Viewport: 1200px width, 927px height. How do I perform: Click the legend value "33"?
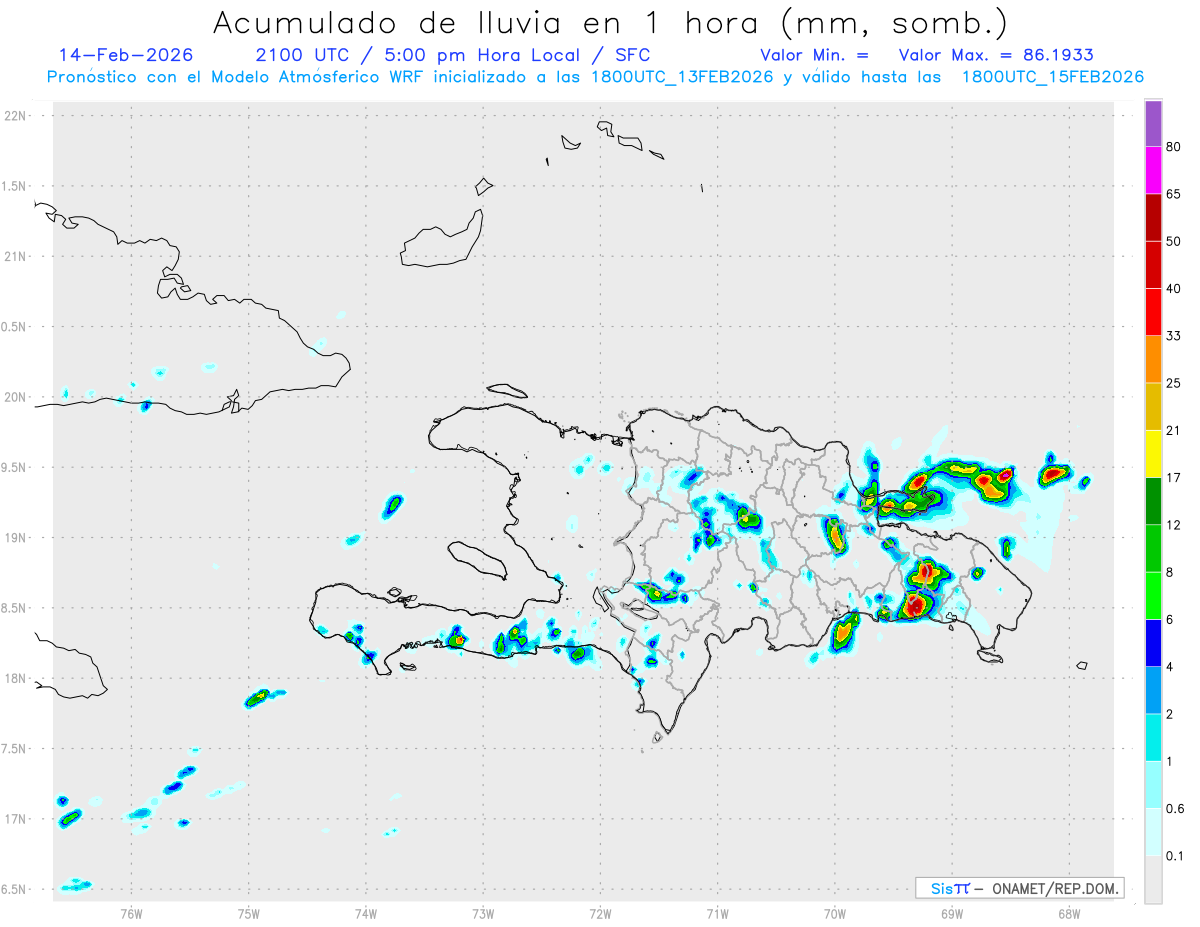coord(1174,336)
